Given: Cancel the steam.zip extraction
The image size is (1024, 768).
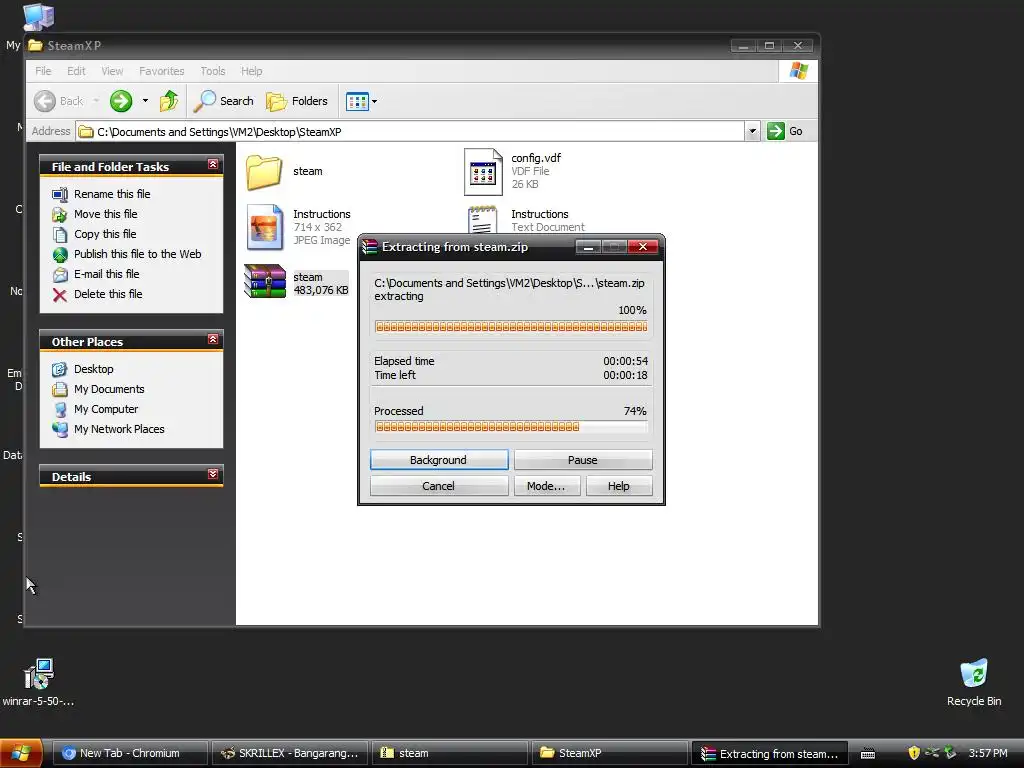Looking at the screenshot, I should [x=439, y=486].
